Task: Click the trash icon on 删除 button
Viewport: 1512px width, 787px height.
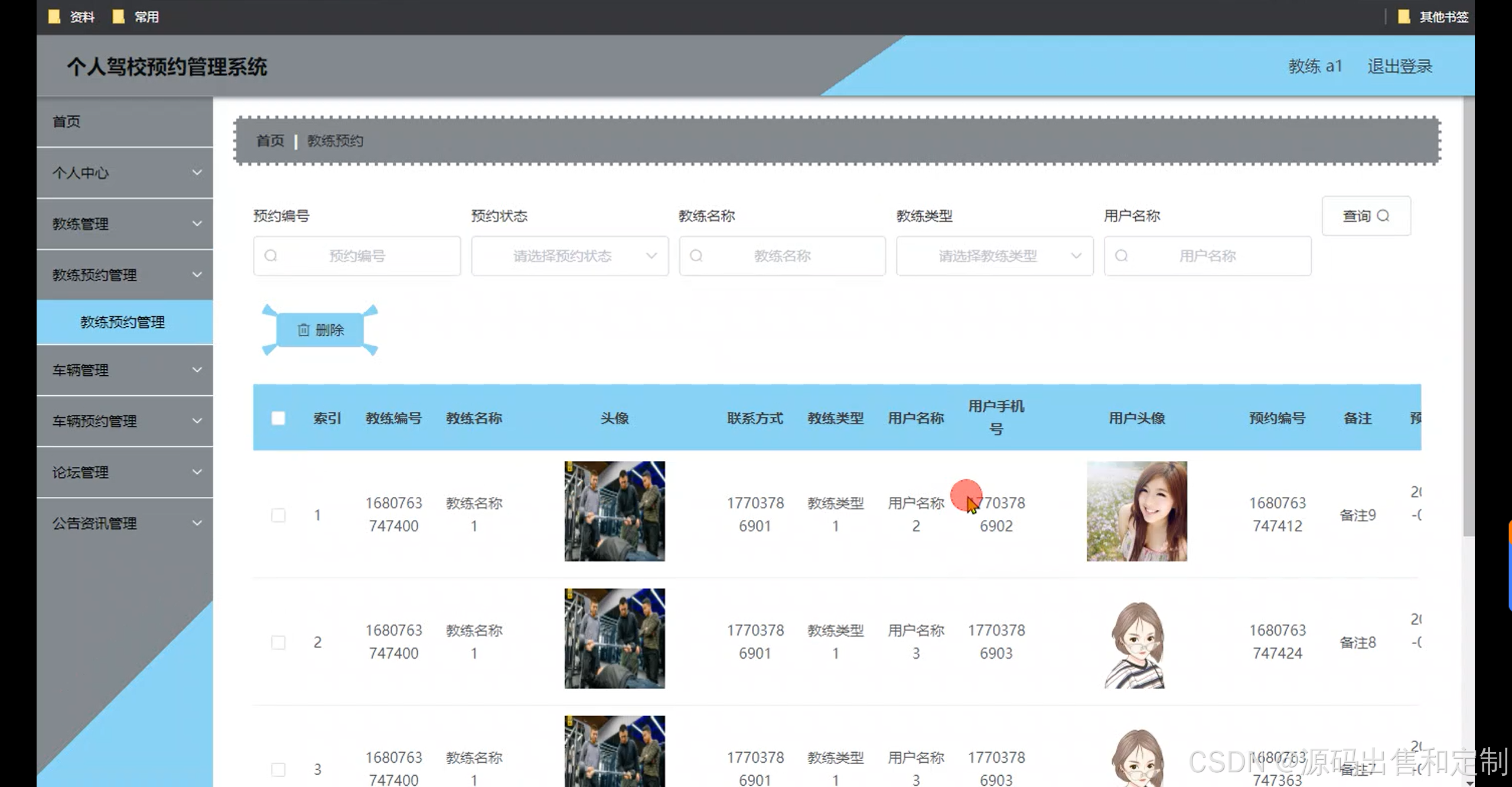Action: tap(303, 330)
